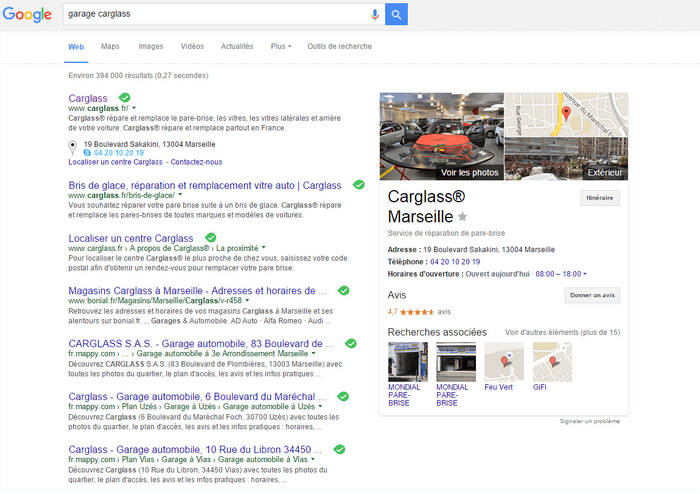
Task: Click the avis reviews link text
Action: 444,312
